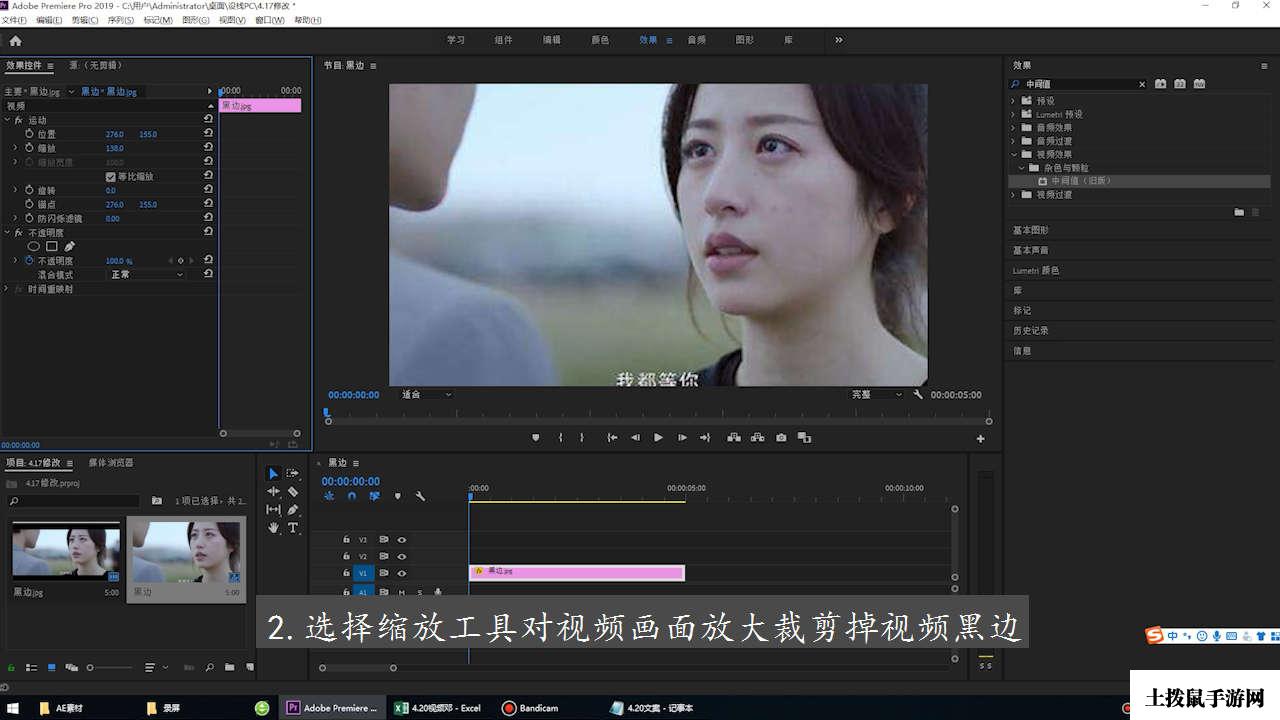Open program monitor settings wrench
Screen dimensions: 1280x720
918,395
